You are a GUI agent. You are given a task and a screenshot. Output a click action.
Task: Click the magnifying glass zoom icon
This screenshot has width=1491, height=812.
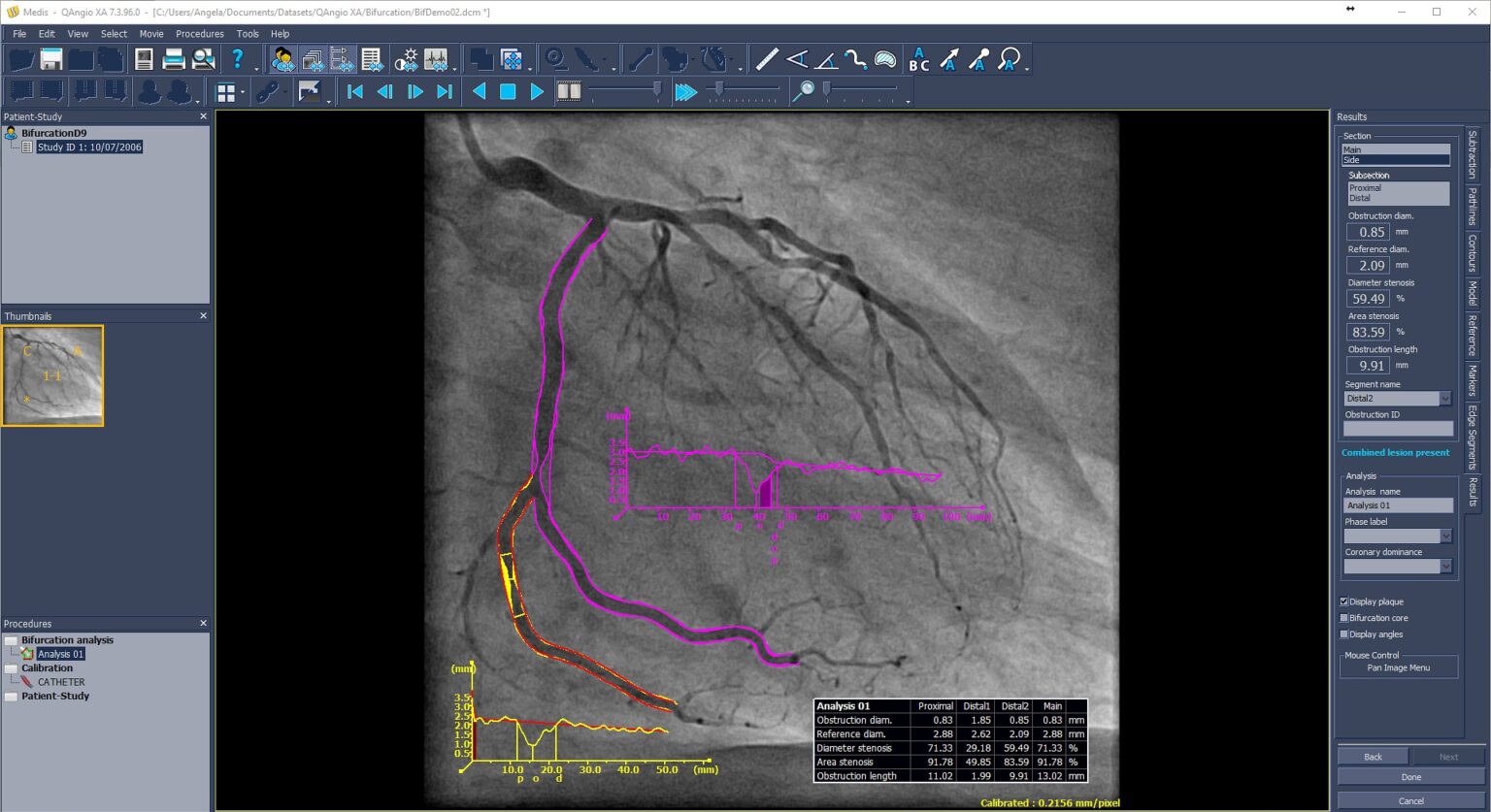click(804, 92)
